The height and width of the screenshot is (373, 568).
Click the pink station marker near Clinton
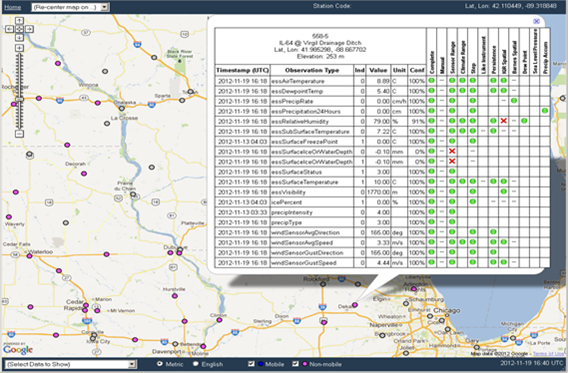click(x=220, y=320)
